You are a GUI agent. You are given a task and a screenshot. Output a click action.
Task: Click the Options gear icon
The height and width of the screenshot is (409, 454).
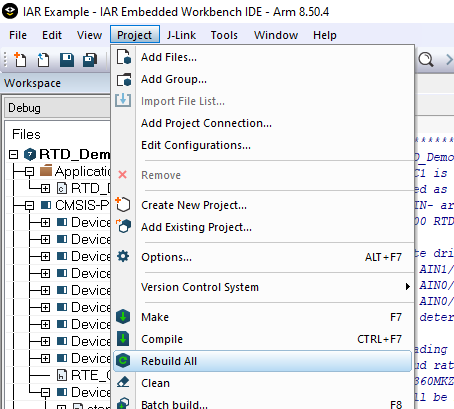coord(123,256)
